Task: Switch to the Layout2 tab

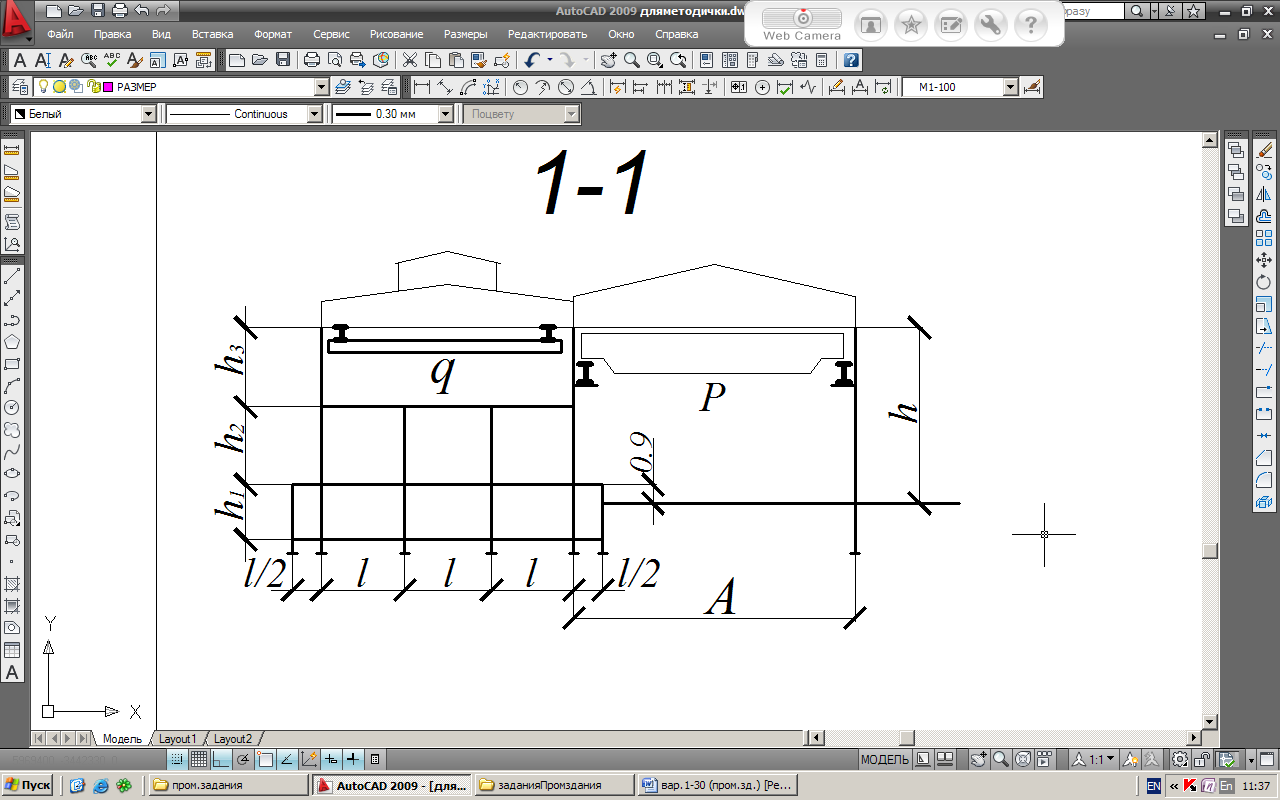Action: (x=233, y=738)
